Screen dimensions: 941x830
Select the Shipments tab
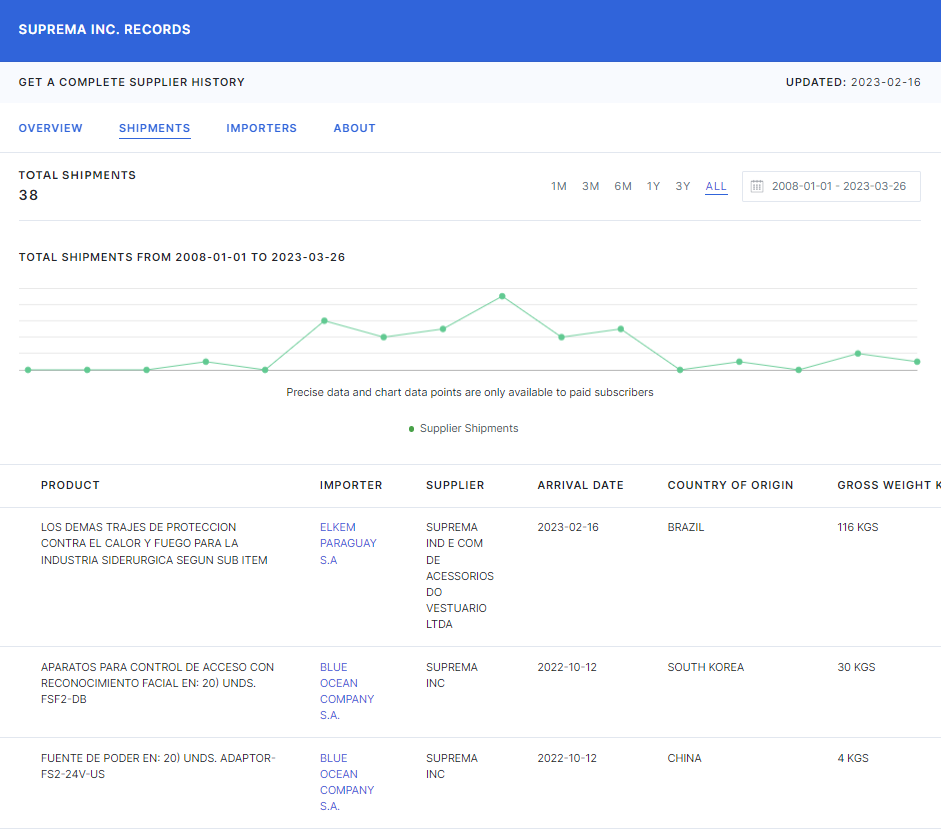pos(154,128)
